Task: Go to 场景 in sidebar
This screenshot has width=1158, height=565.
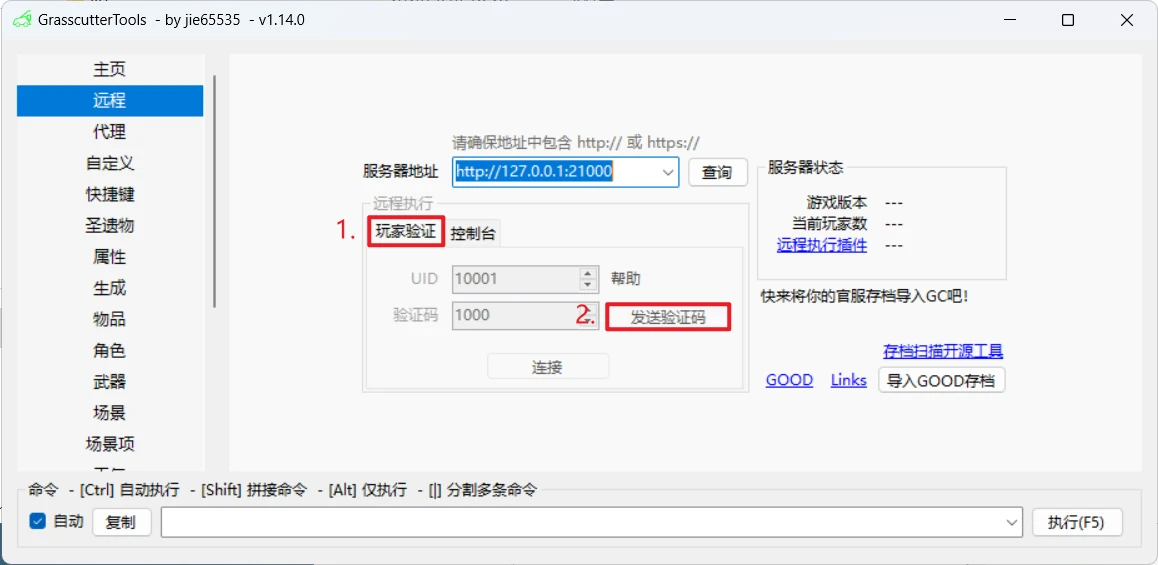Action: pos(109,413)
